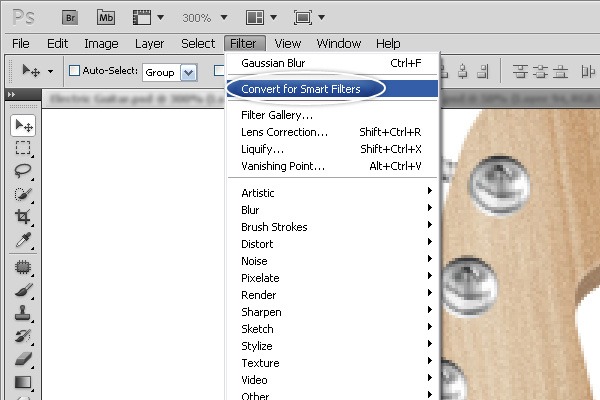The image size is (600, 400).
Task: Expand the Sharpen filter submenu
Action: coord(332,312)
